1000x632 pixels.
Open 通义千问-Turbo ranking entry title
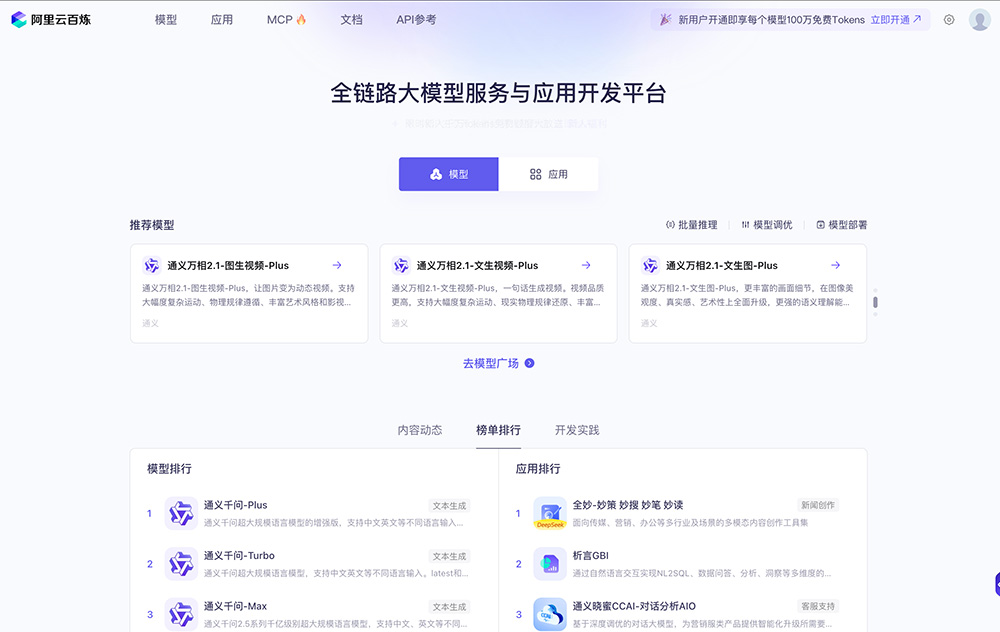[239, 555]
